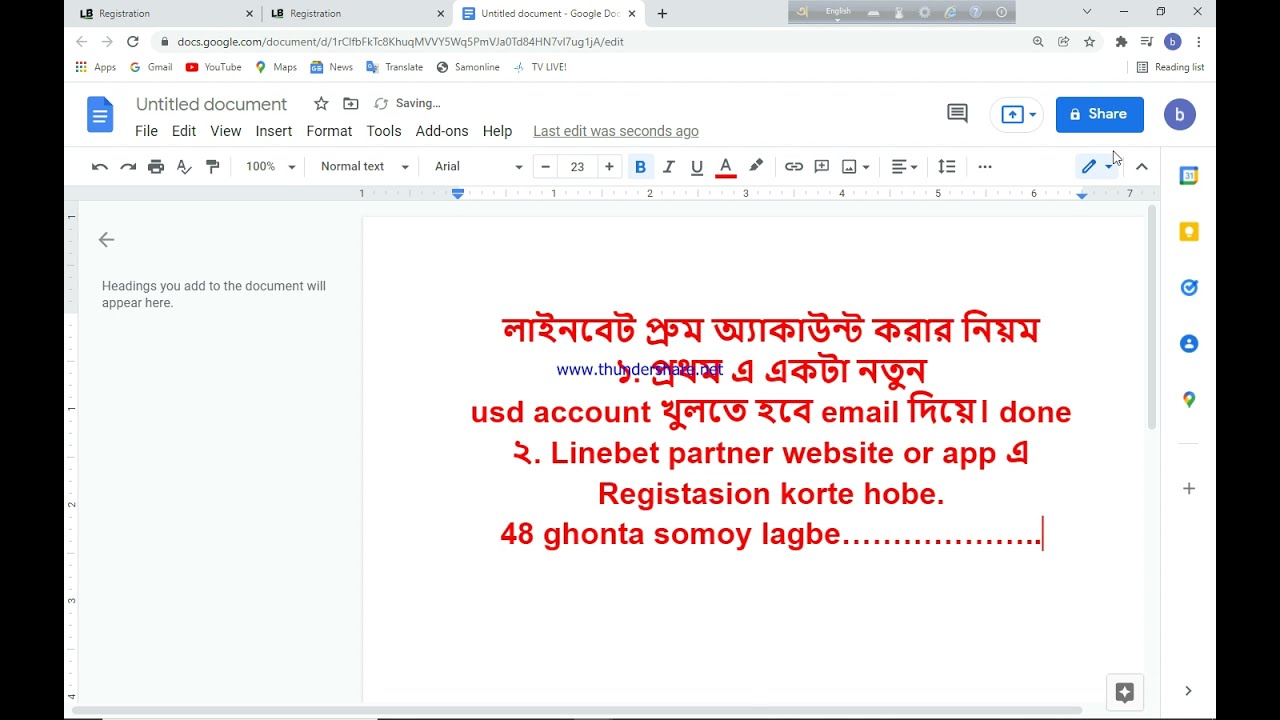Open the text alignment dropdown
Screen dimensions: 1280x720
coord(905,167)
